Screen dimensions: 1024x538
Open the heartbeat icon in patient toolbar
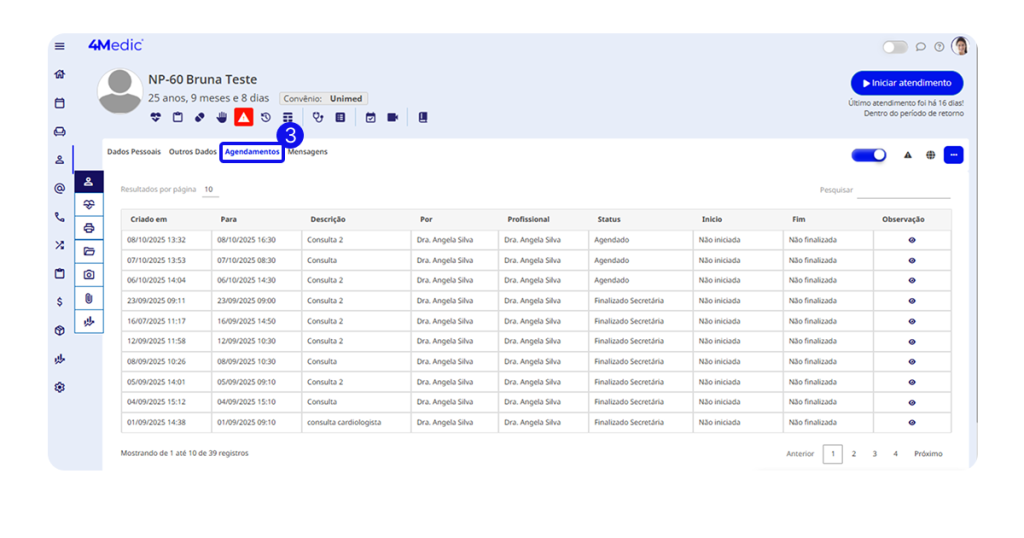point(155,117)
